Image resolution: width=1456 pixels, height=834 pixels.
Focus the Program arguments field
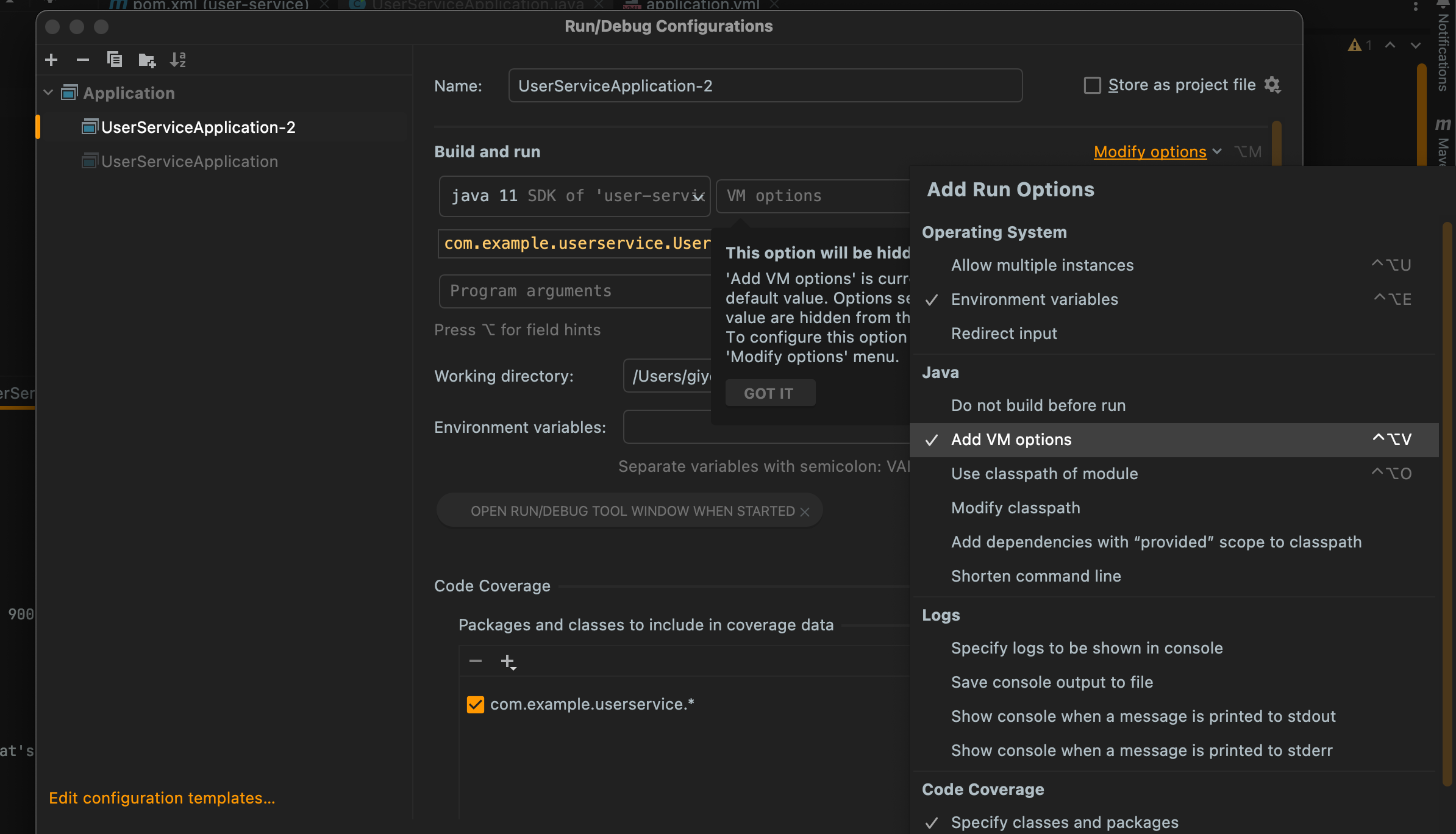(x=575, y=291)
